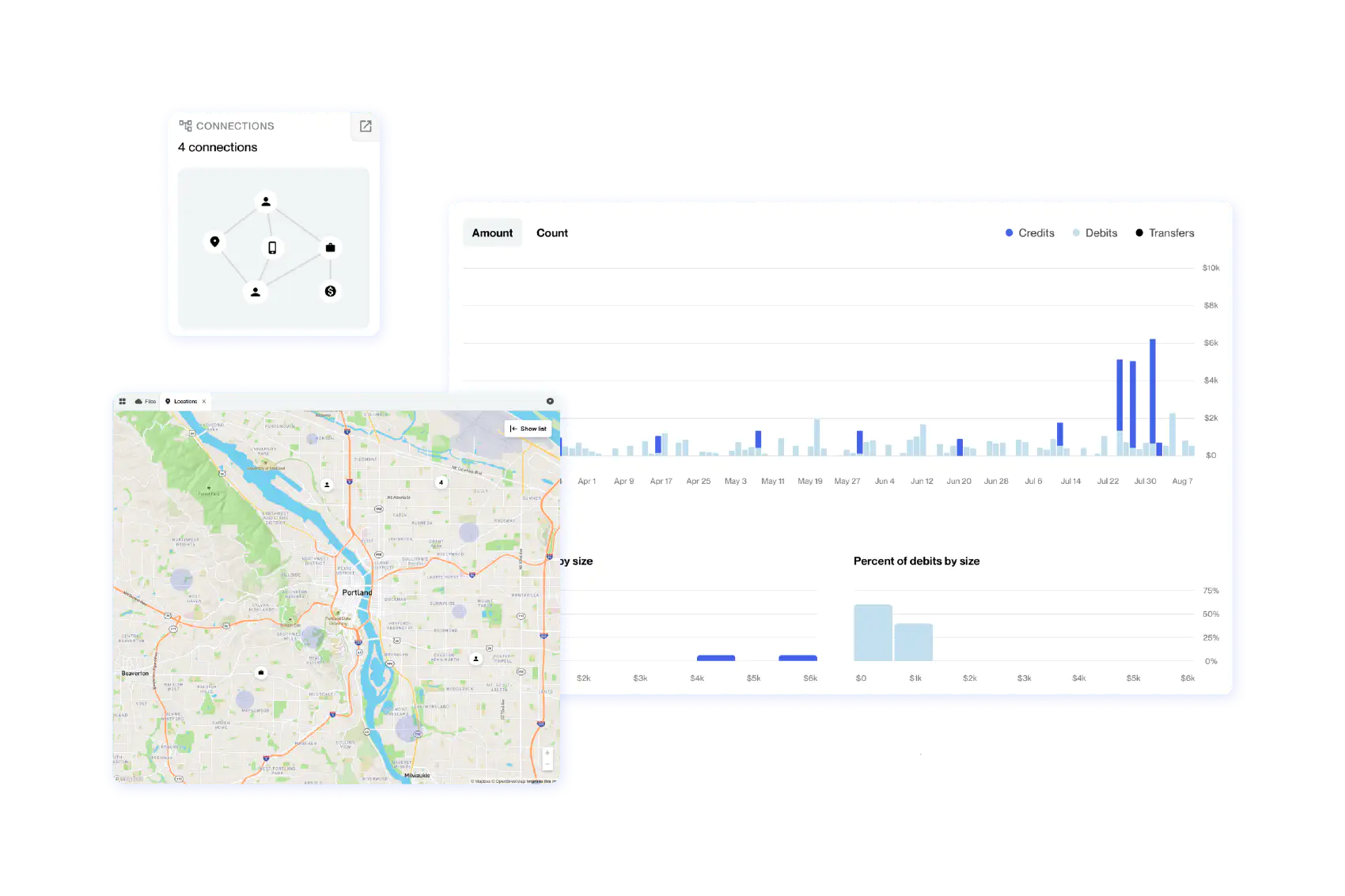Toggle the Credits legend series

pos(1029,233)
